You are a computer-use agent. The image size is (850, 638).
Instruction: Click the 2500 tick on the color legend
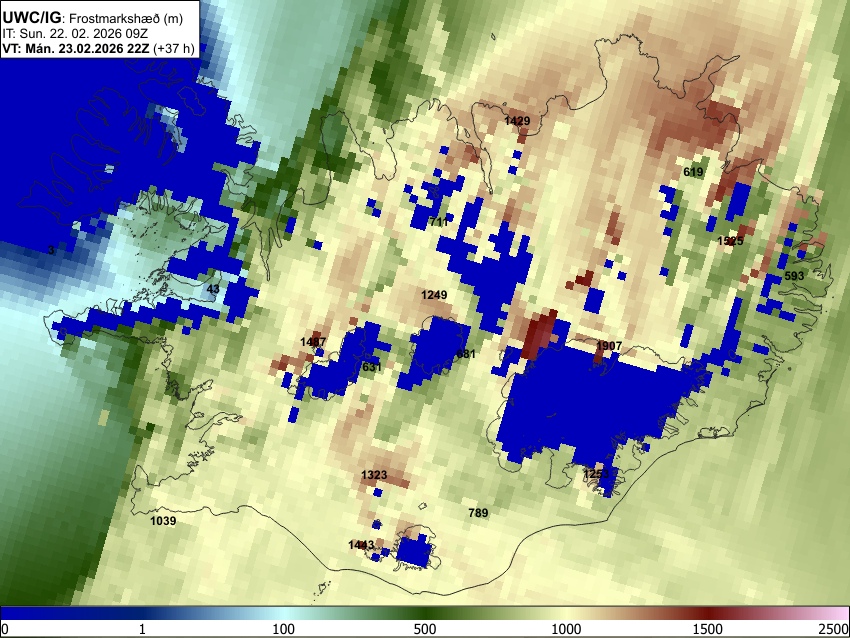click(834, 629)
